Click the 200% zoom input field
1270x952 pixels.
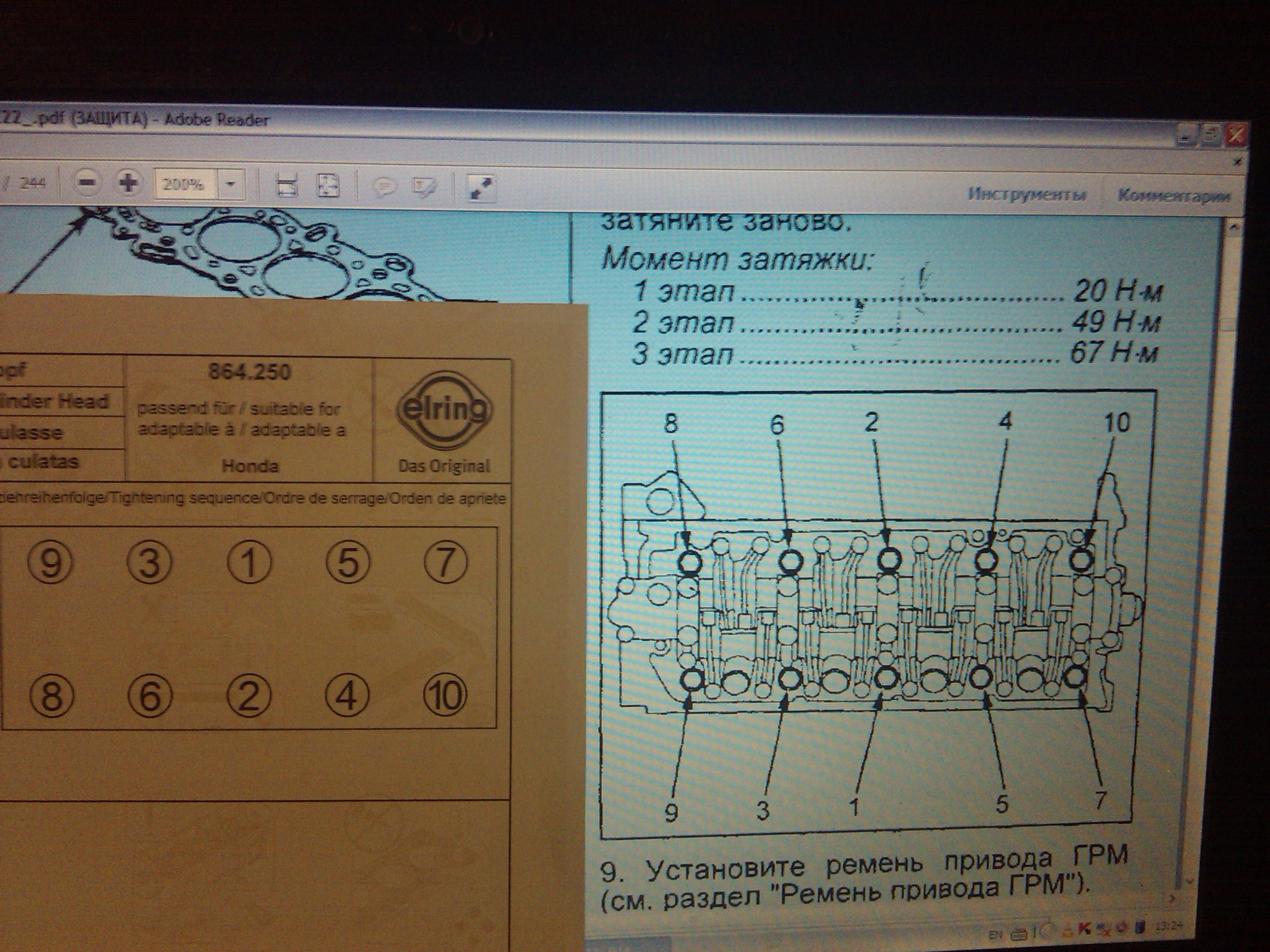point(184,184)
